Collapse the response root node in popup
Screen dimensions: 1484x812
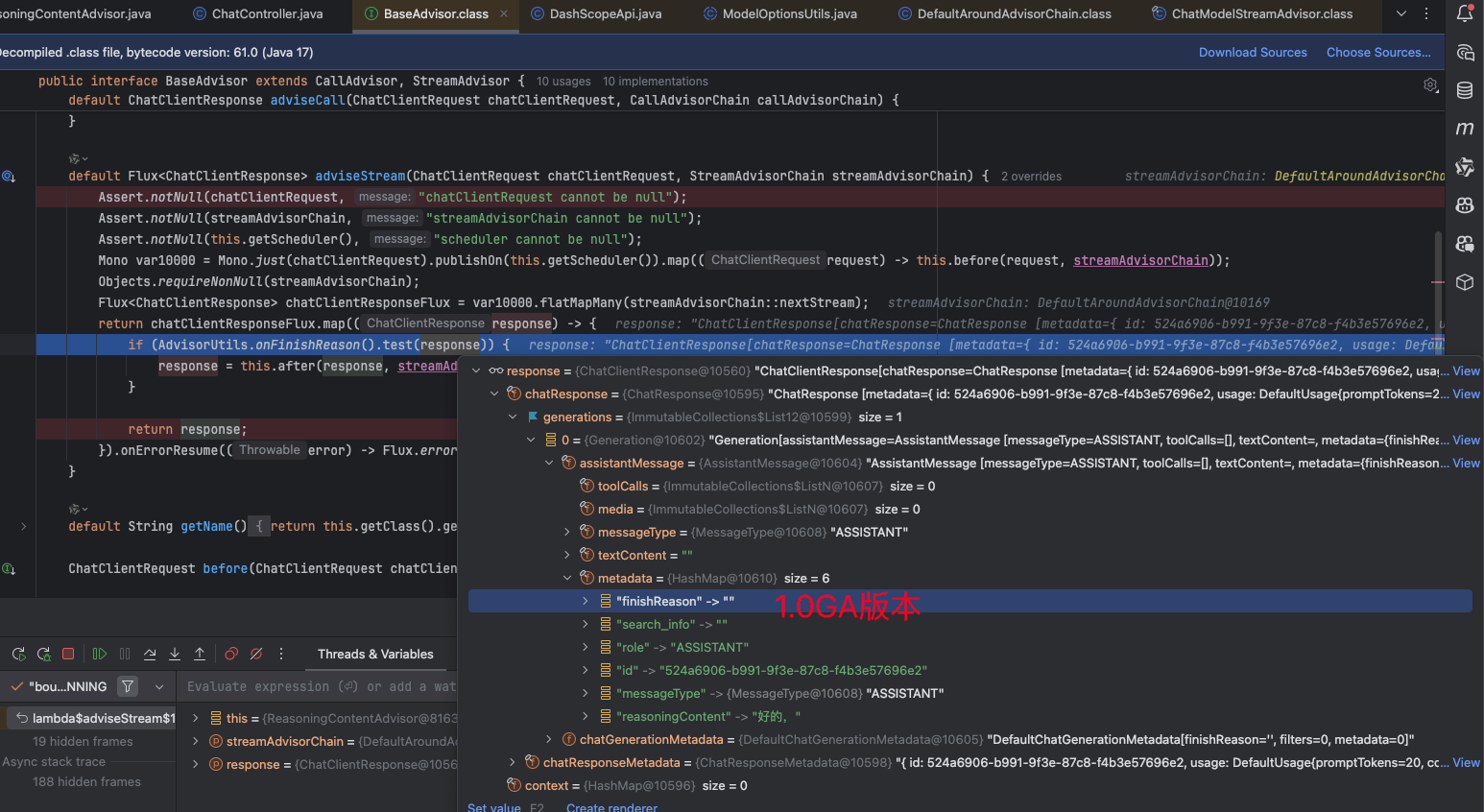[476, 370]
